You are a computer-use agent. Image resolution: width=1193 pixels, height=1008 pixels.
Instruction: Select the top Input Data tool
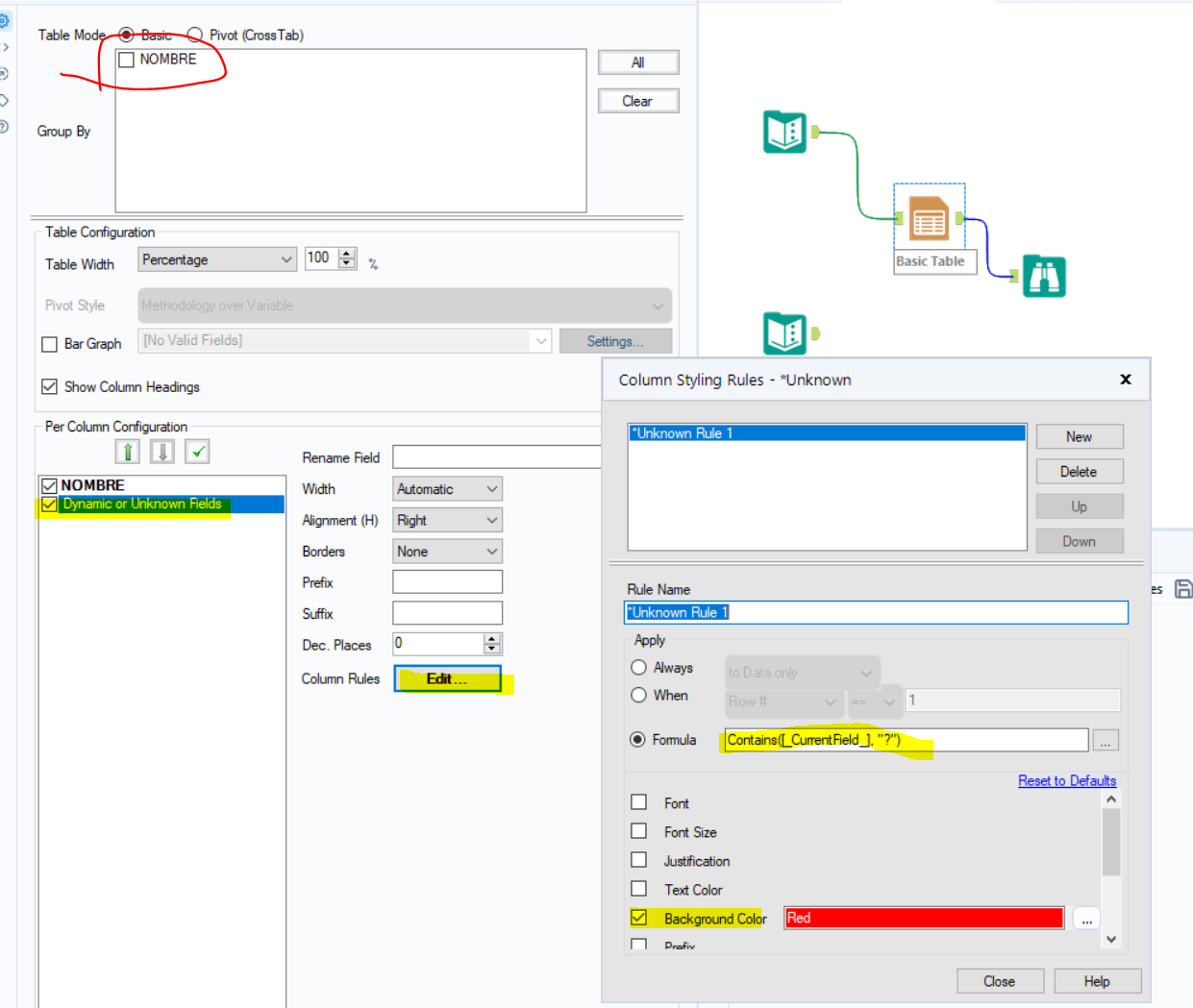[x=785, y=132]
